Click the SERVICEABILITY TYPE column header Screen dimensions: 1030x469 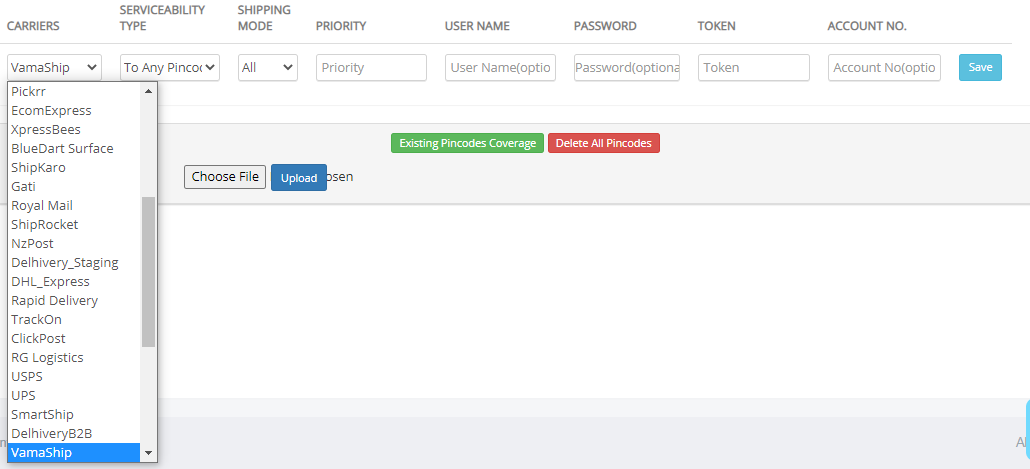[162, 18]
